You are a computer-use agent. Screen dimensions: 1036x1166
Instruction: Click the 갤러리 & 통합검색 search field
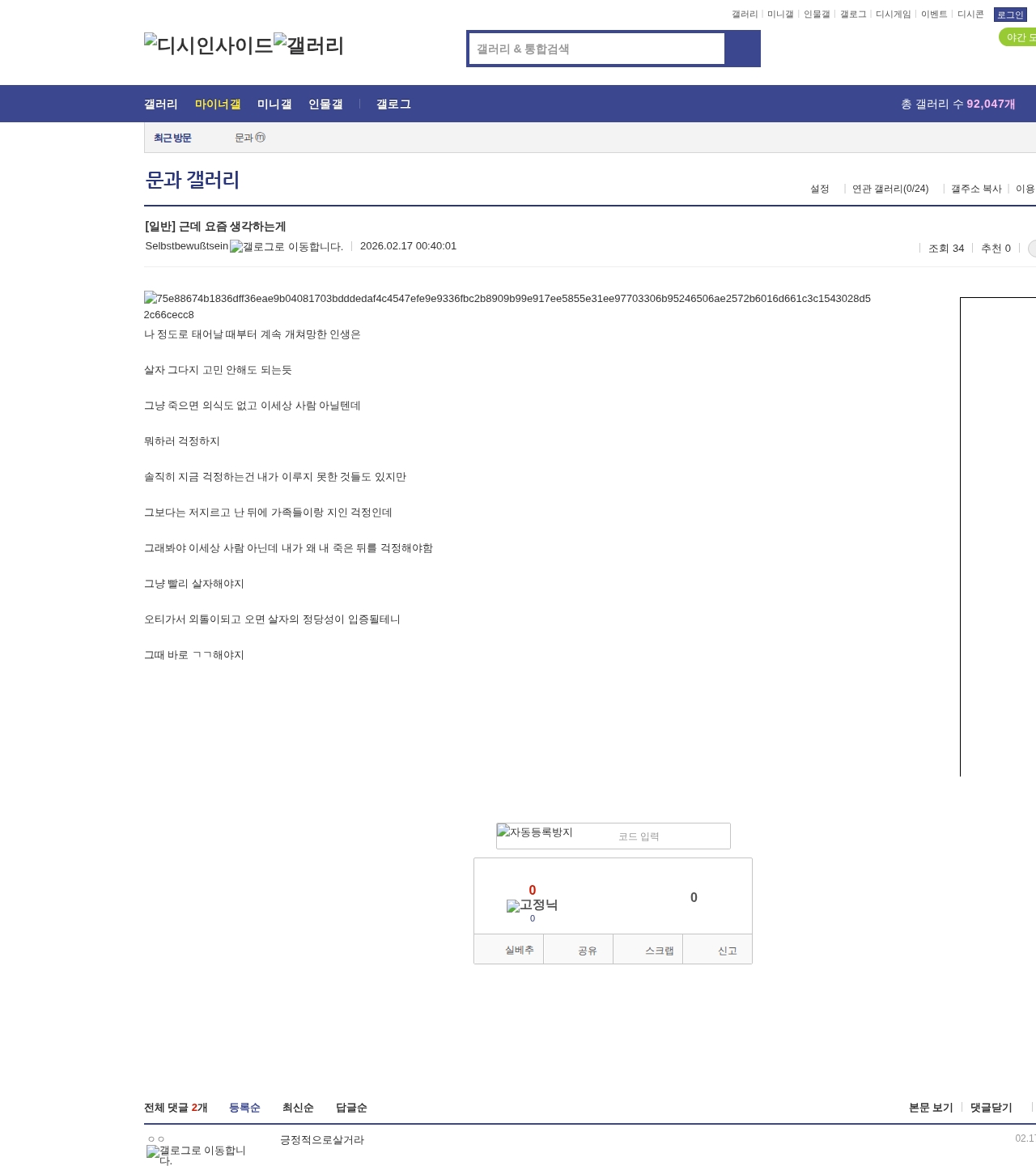(x=597, y=49)
